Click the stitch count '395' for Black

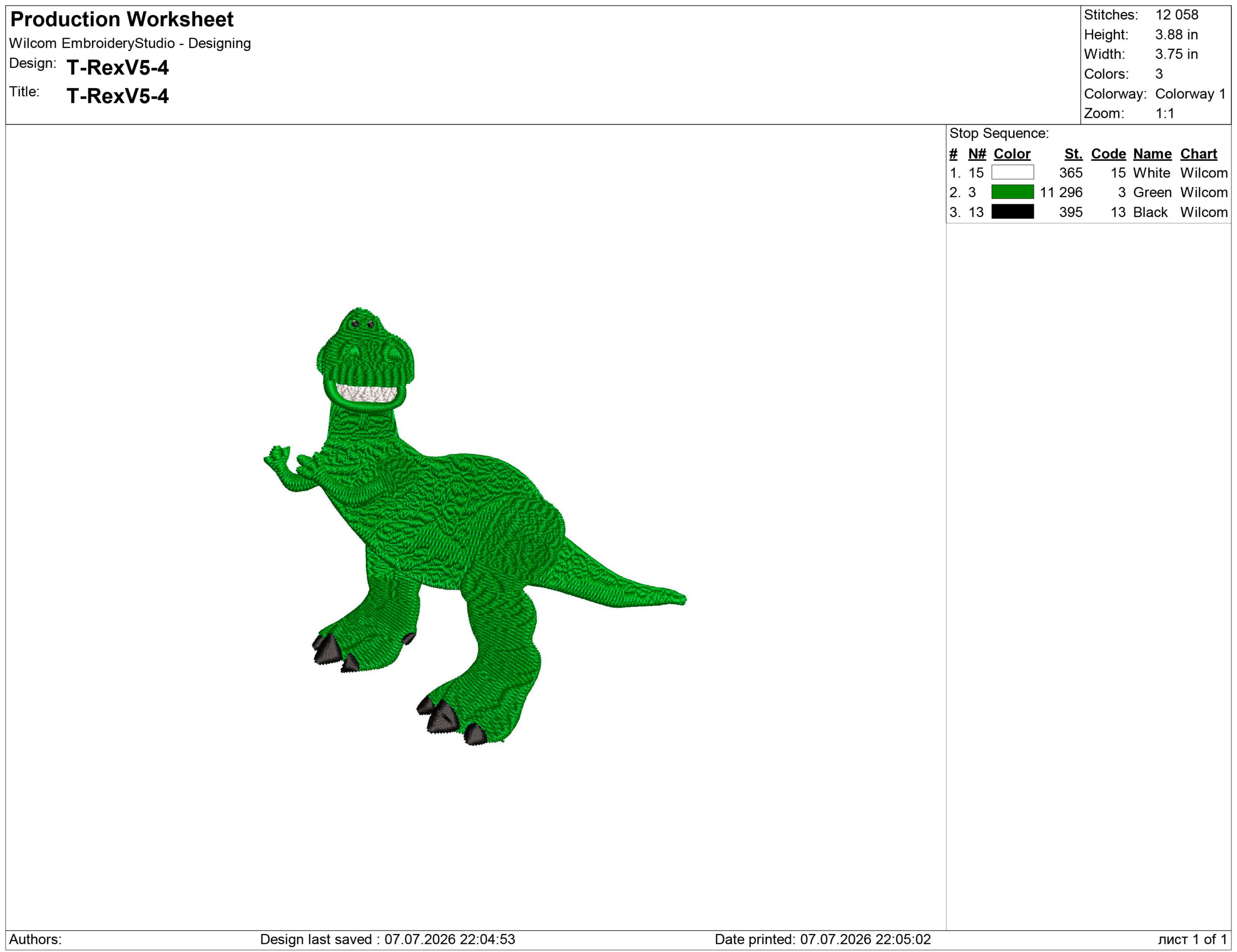[1070, 212]
